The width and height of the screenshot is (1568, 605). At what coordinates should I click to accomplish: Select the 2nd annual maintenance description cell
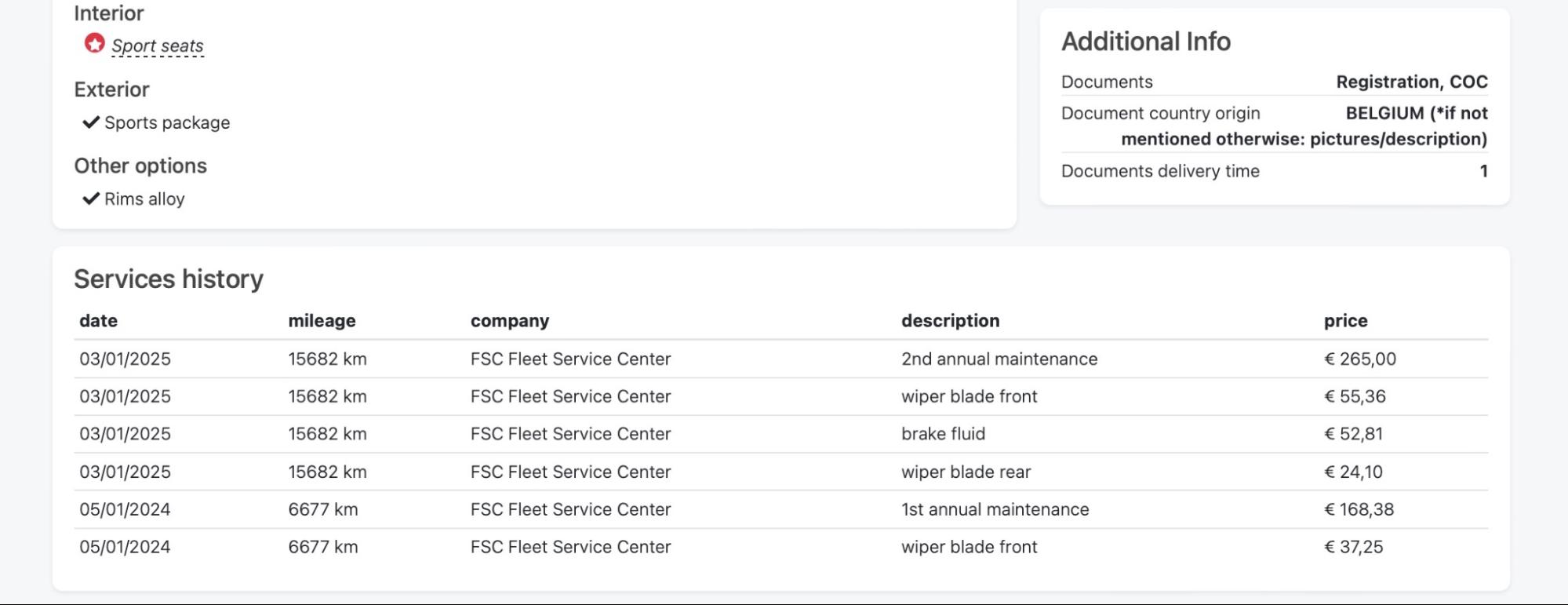[x=999, y=359]
